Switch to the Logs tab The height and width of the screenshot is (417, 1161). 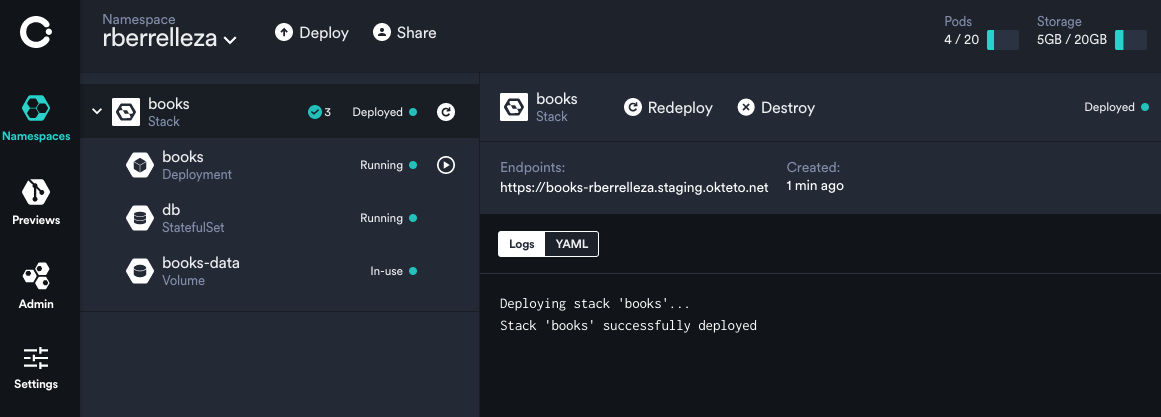[x=521, y=244]
